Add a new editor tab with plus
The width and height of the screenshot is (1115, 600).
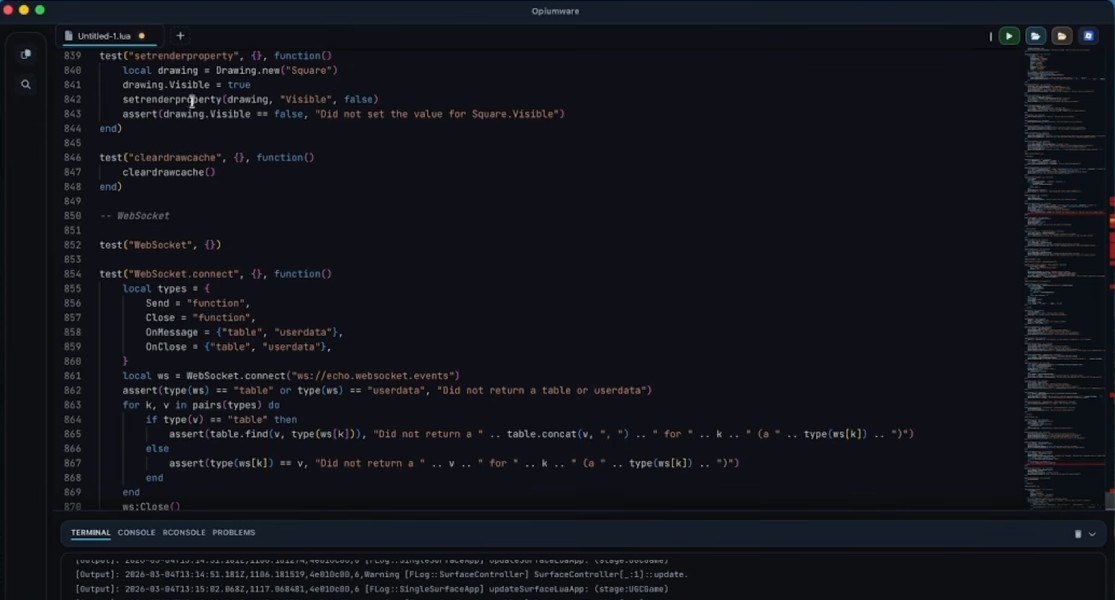point(180,36)
